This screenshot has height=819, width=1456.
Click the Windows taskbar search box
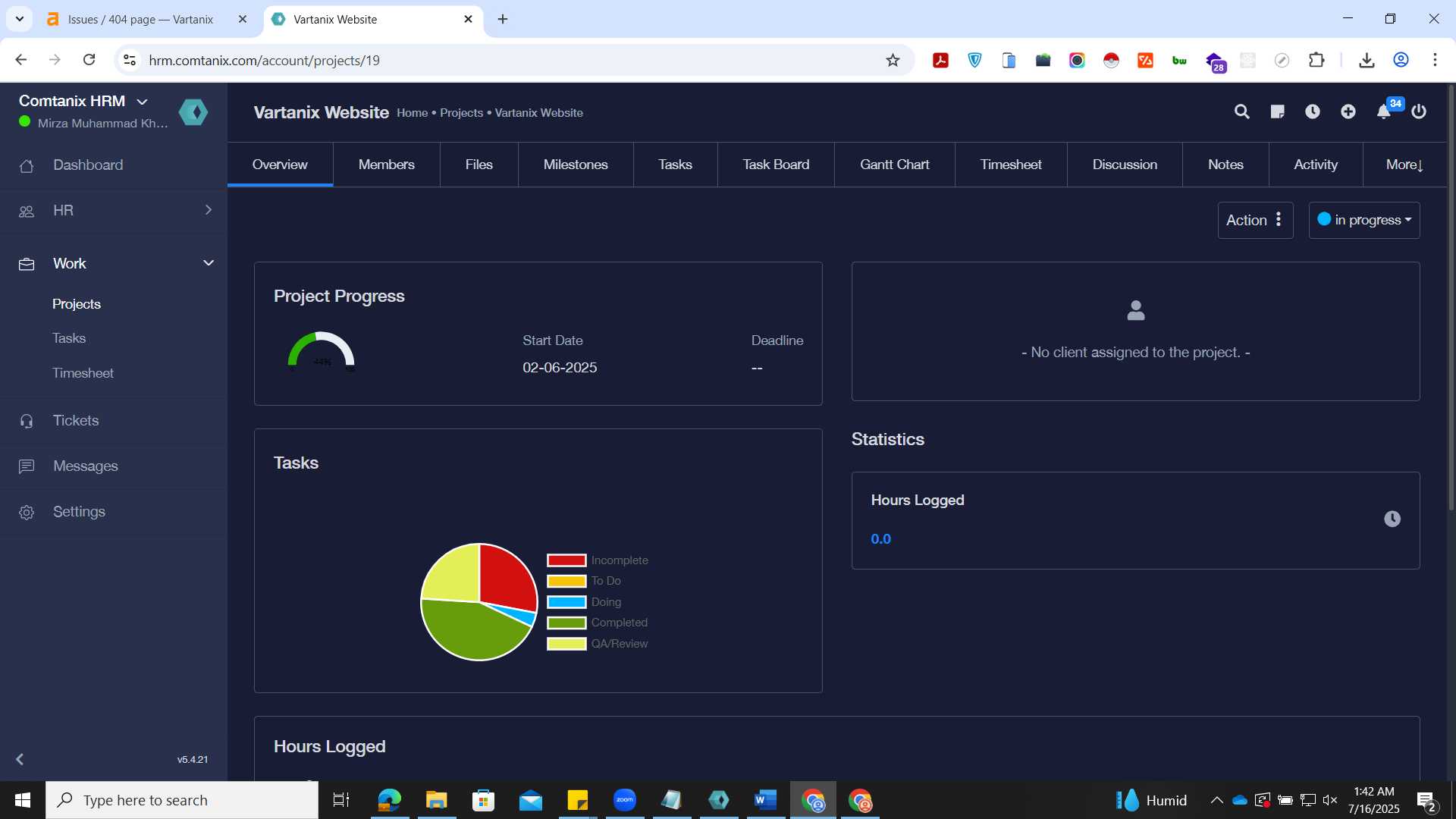182,800
